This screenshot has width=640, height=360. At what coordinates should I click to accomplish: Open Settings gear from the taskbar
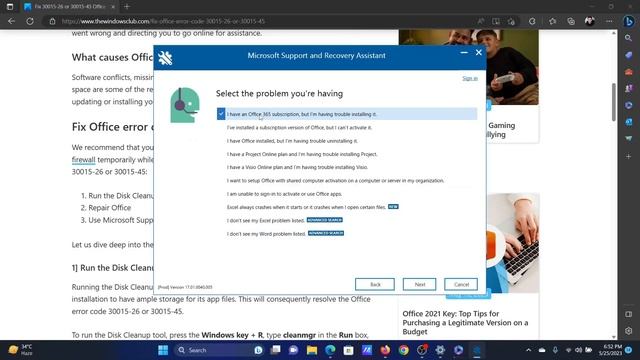pyautogui.click(x=440, y=350)
